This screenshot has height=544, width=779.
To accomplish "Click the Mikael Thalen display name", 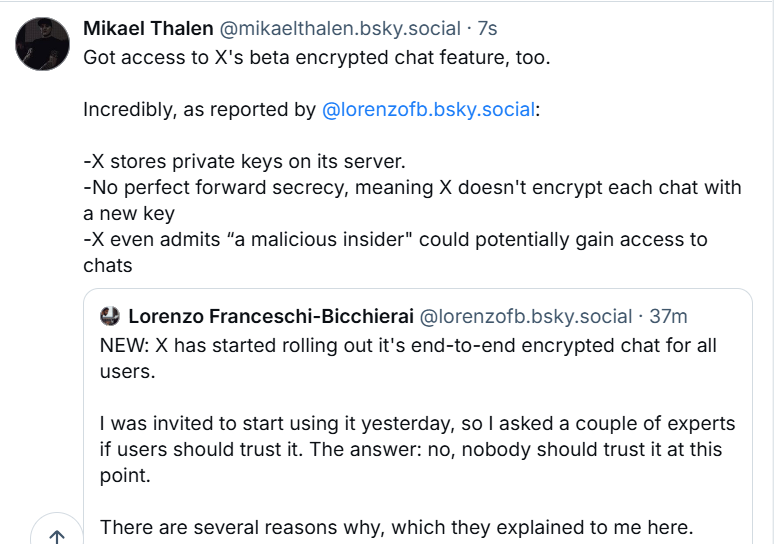I will pos(148,29).
